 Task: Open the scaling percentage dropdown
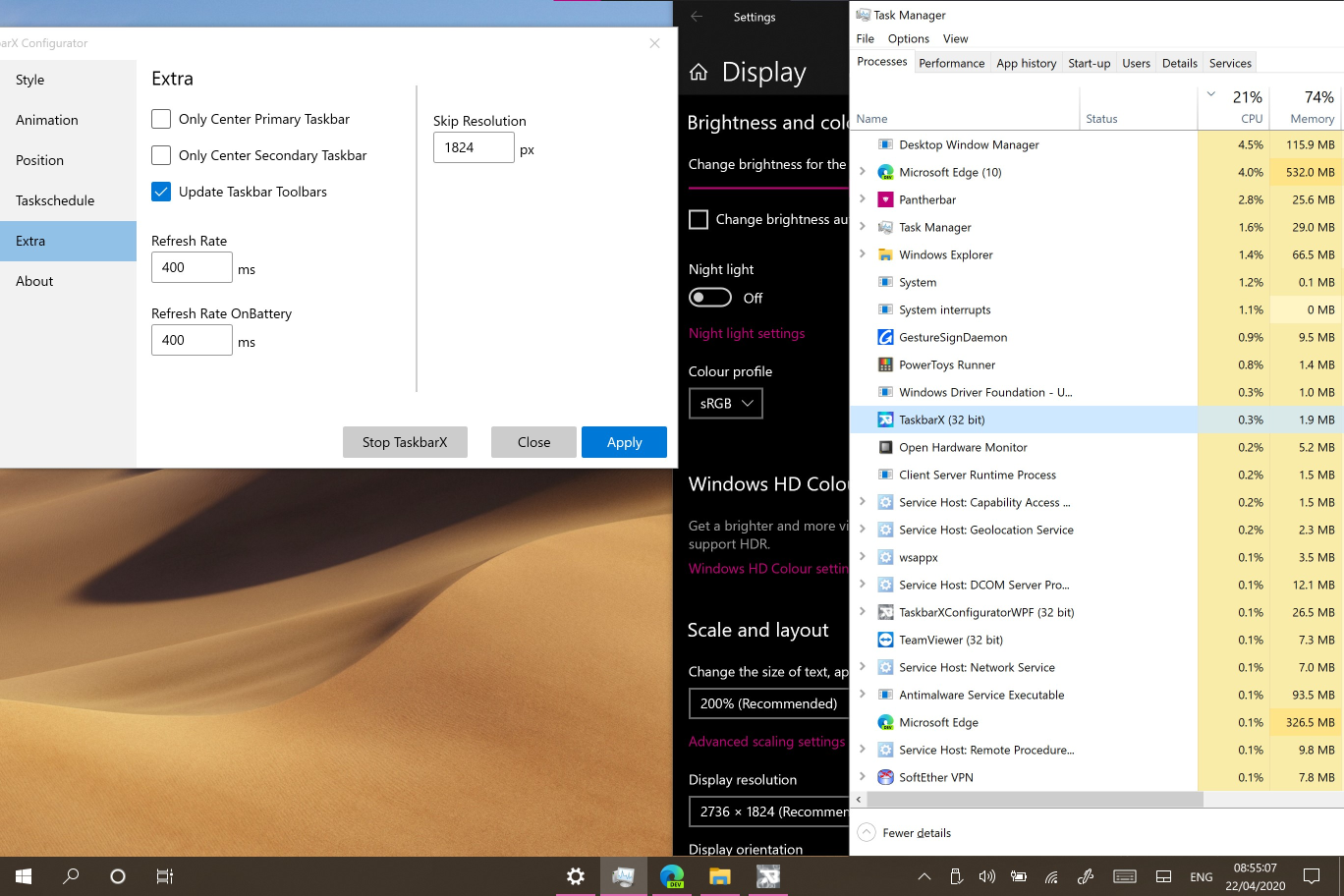click(769, 702)
